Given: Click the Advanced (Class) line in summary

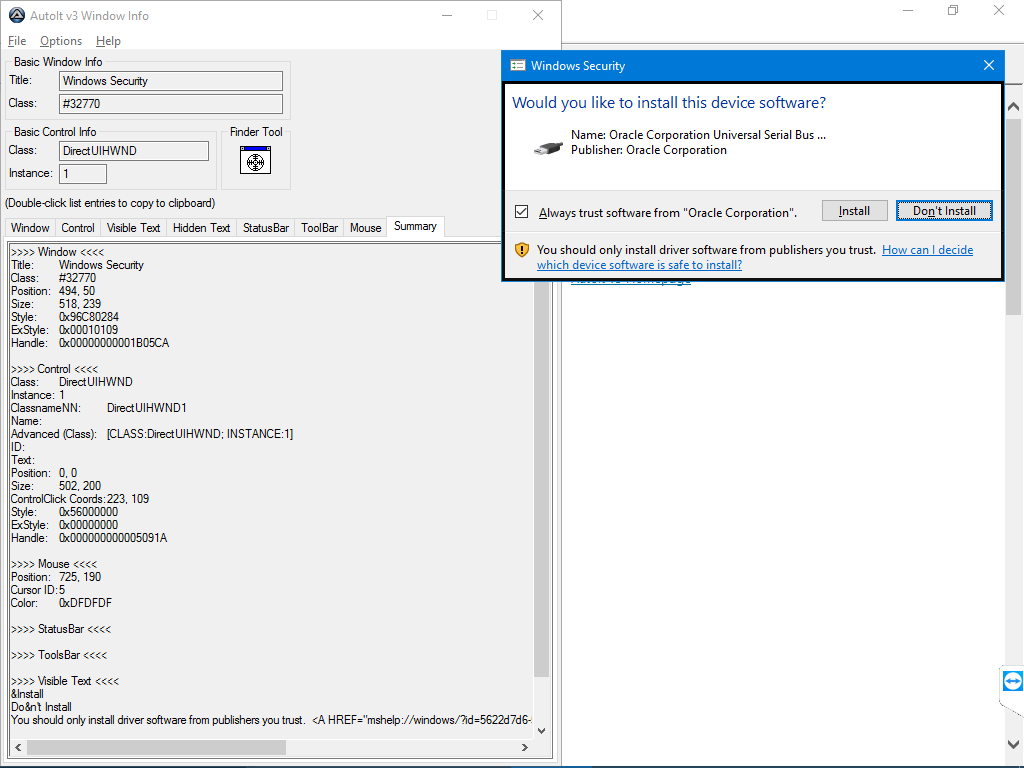Looking at the screenshot, I should click(152, 434).
